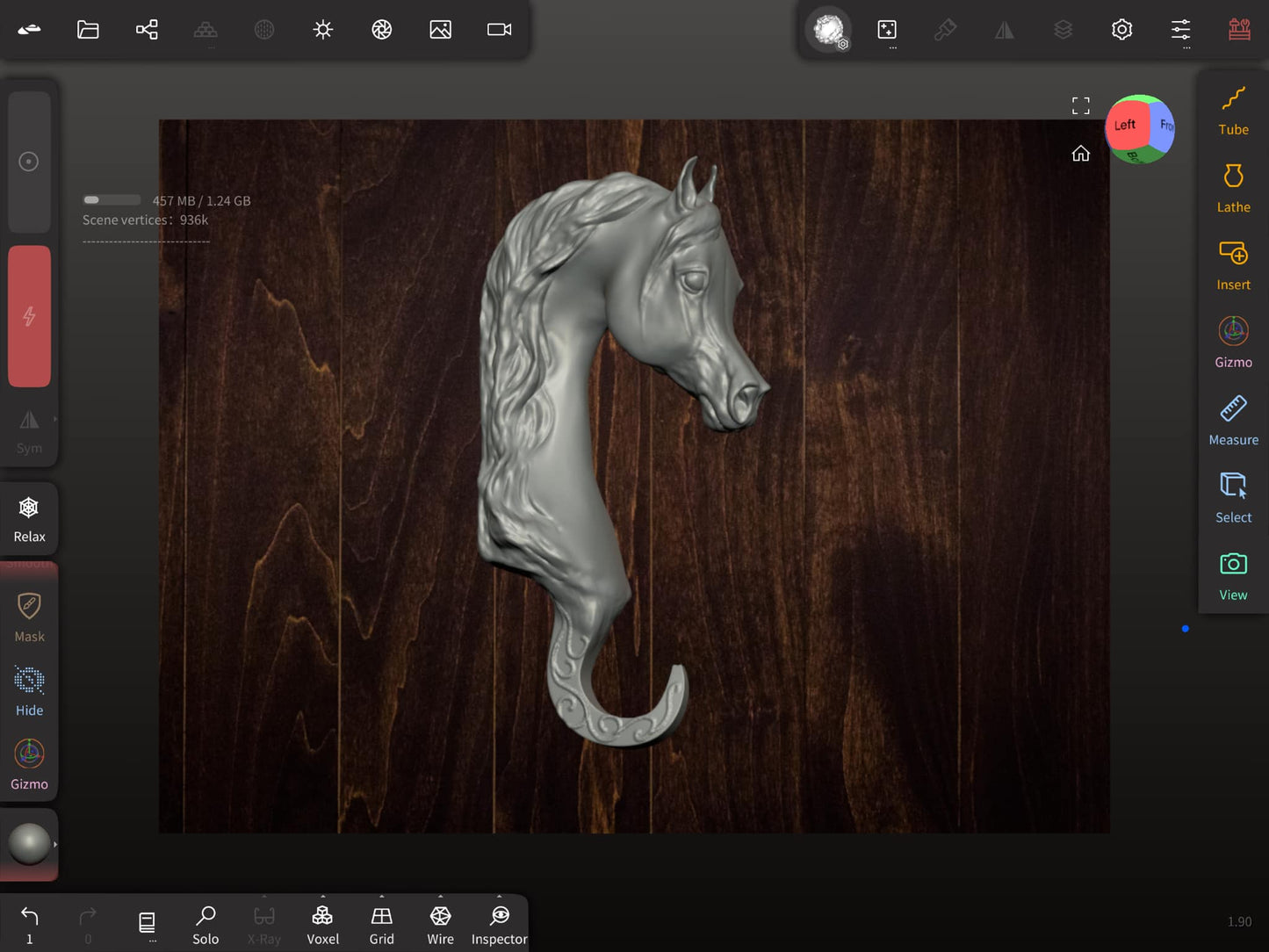1269x952 pixels.
Task: Click the Left face of the orientation cube
Action: [1125, 126]
